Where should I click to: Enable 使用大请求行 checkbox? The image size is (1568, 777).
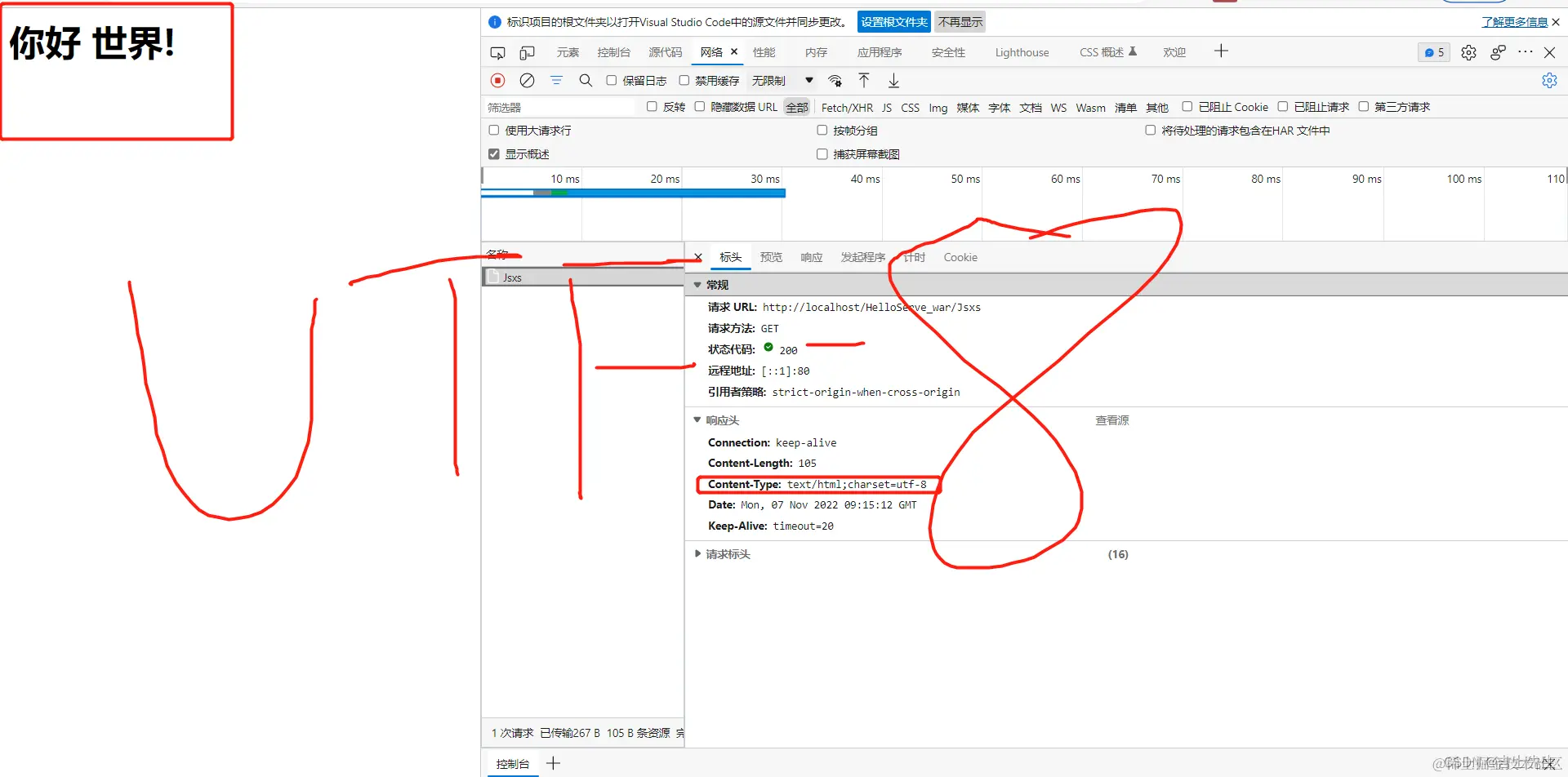494,131
